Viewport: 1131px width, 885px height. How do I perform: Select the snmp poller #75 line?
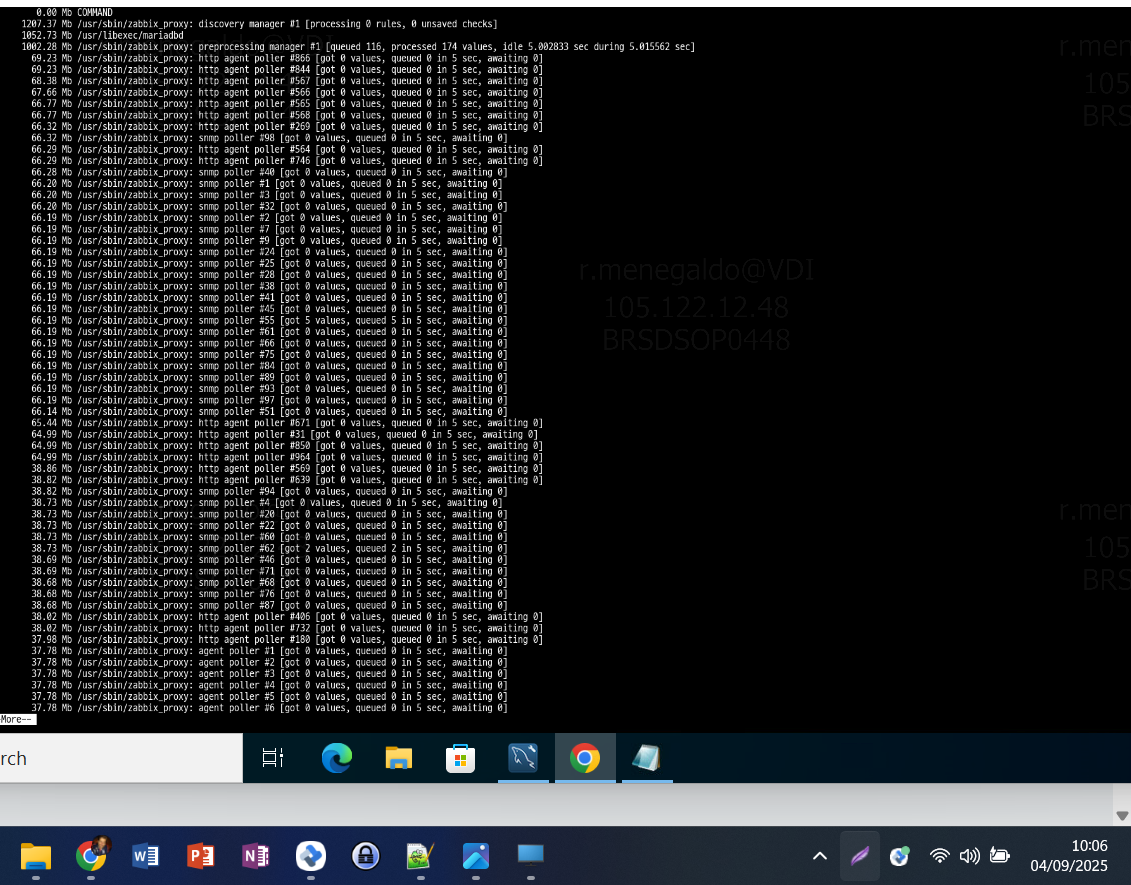(x=269, y=354)
